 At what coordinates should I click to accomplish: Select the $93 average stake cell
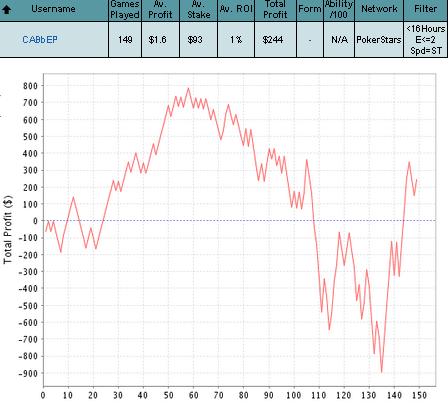coord(198,40)
